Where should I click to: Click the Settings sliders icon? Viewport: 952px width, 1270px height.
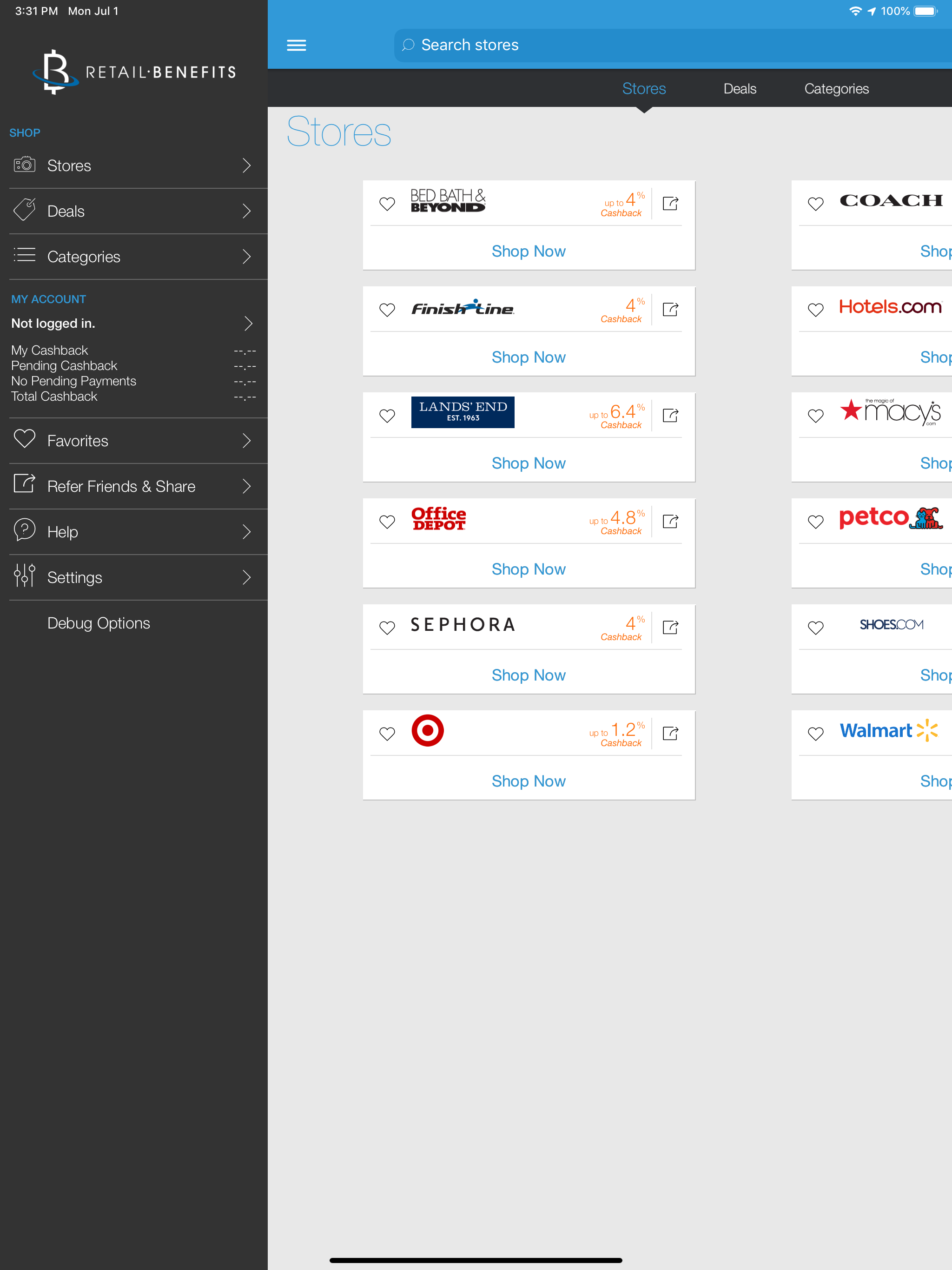[25, 575]
